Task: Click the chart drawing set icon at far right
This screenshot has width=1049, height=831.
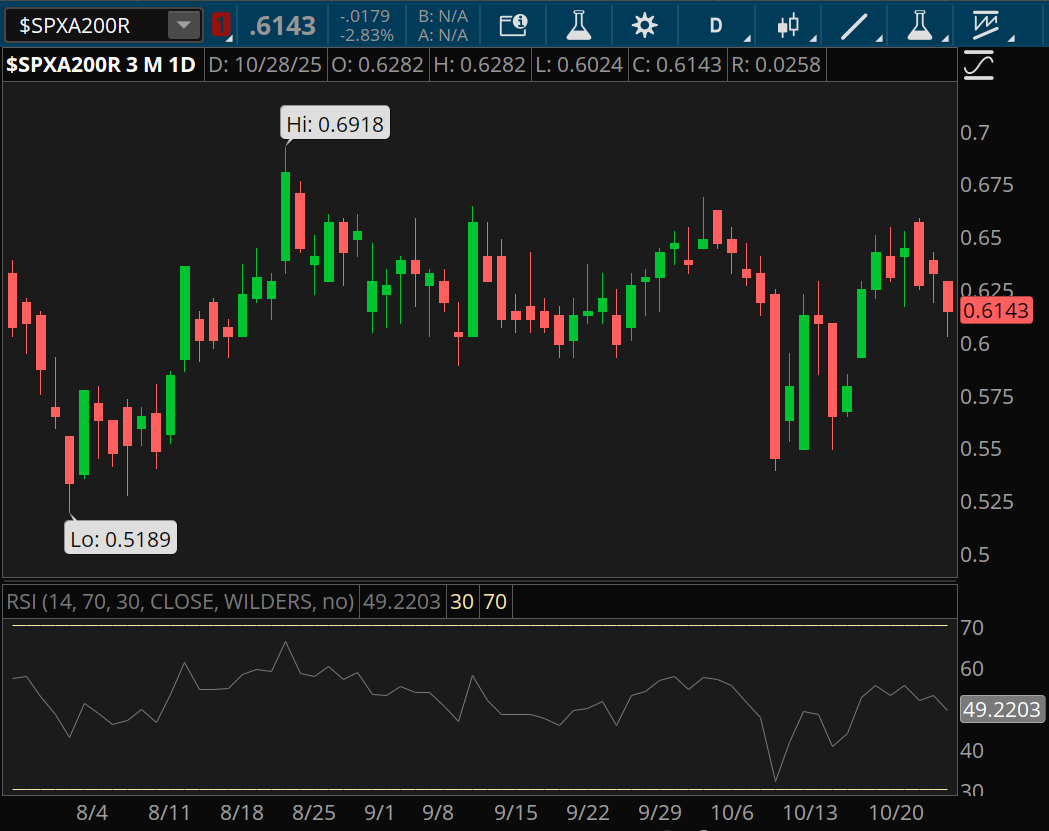Action: point(988,25)
